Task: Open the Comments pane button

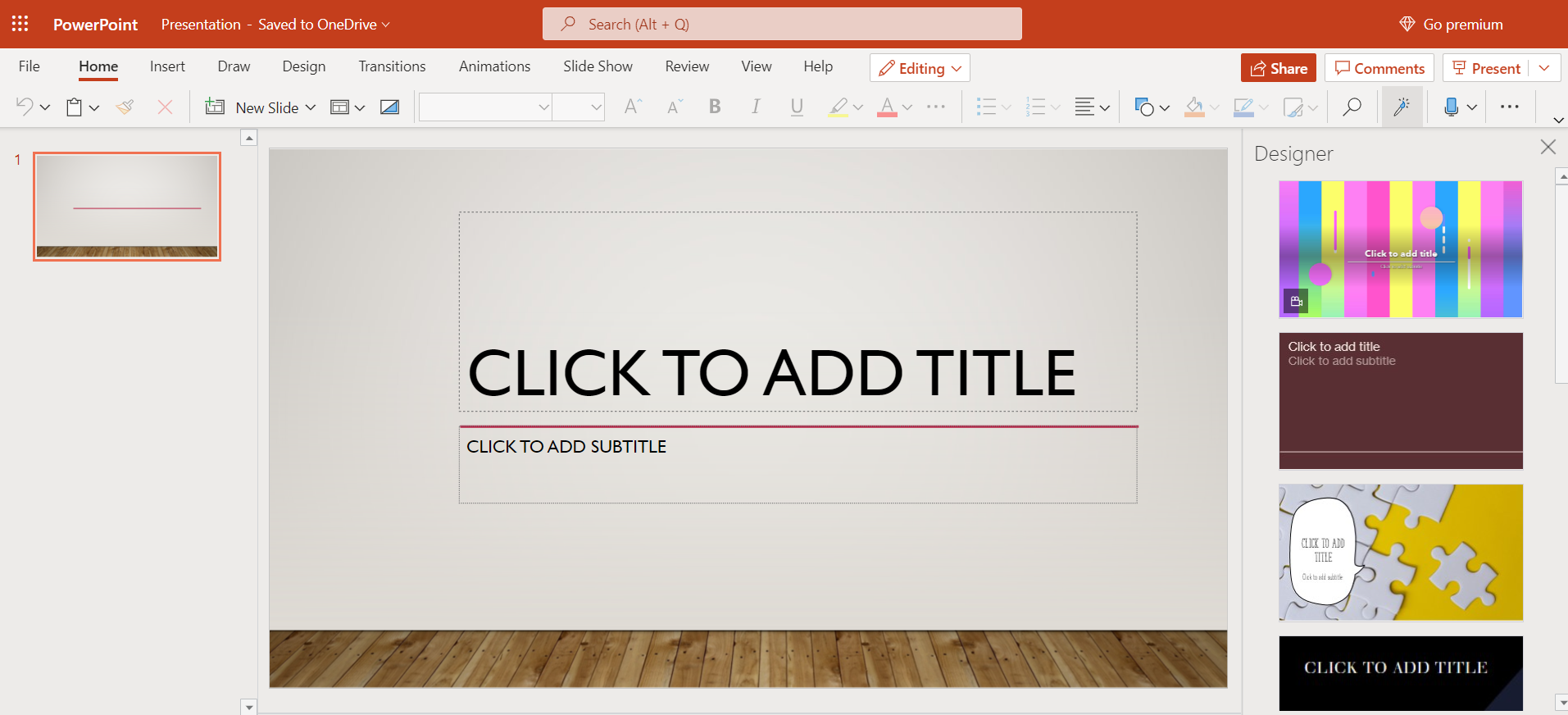Action: tap(1379, 68)
